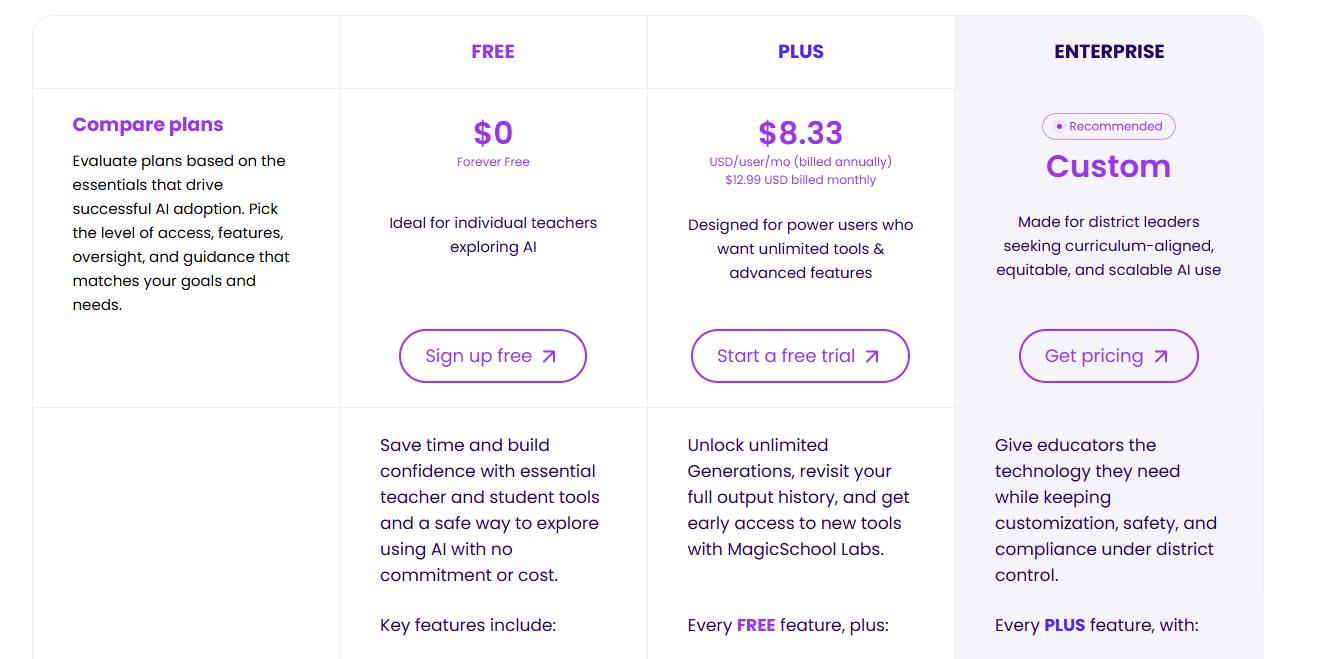Viewport: 1338px width, 659px height.
Task: Click the Custom pricing label
Action: tap(1108, 167)
